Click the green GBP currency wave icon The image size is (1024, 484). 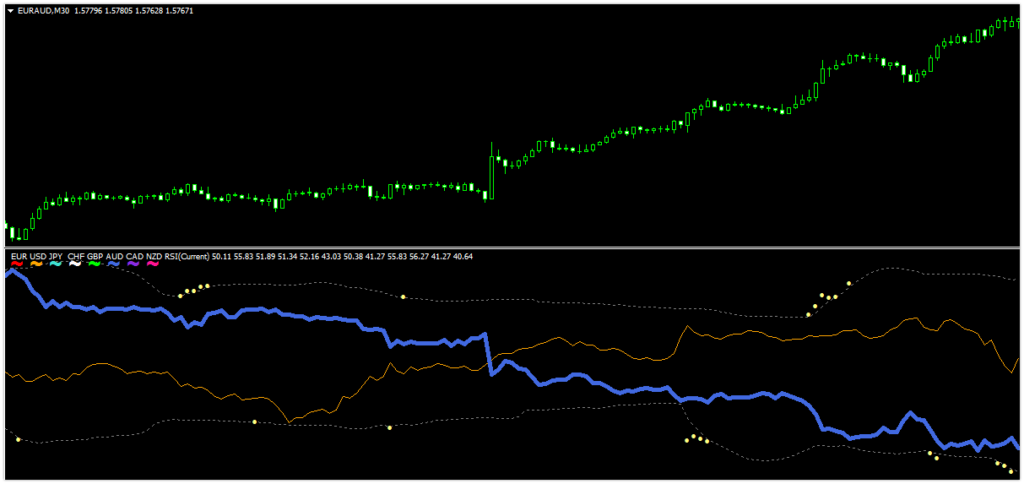tap(95, 264)
